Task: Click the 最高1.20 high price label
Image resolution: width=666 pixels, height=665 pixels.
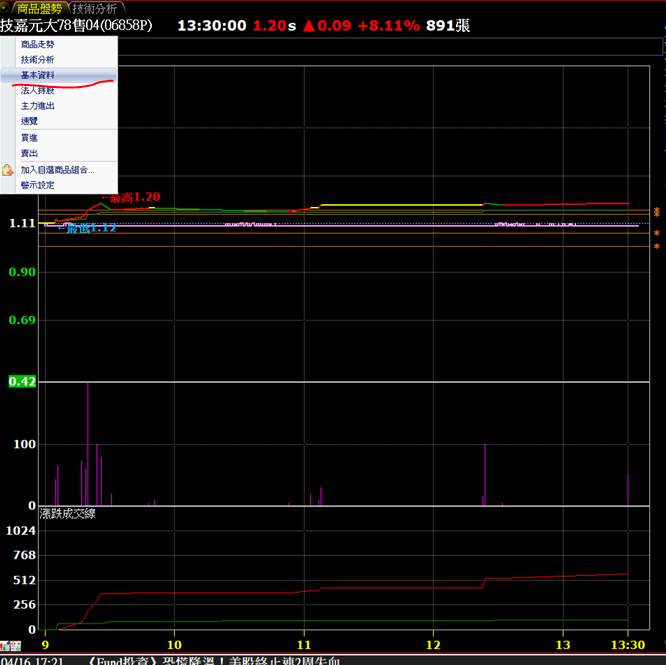Action: [131, 197]
